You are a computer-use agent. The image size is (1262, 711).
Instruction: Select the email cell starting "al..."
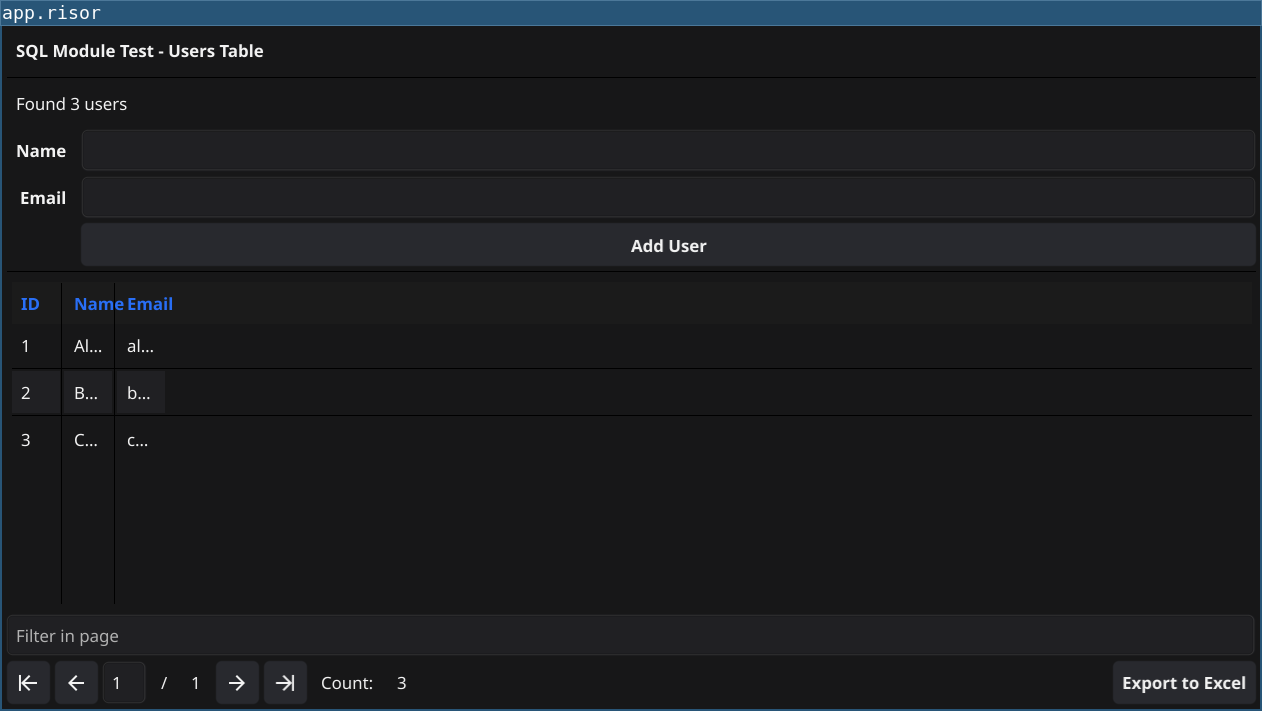pyautogui.click(x=140, y=346)
